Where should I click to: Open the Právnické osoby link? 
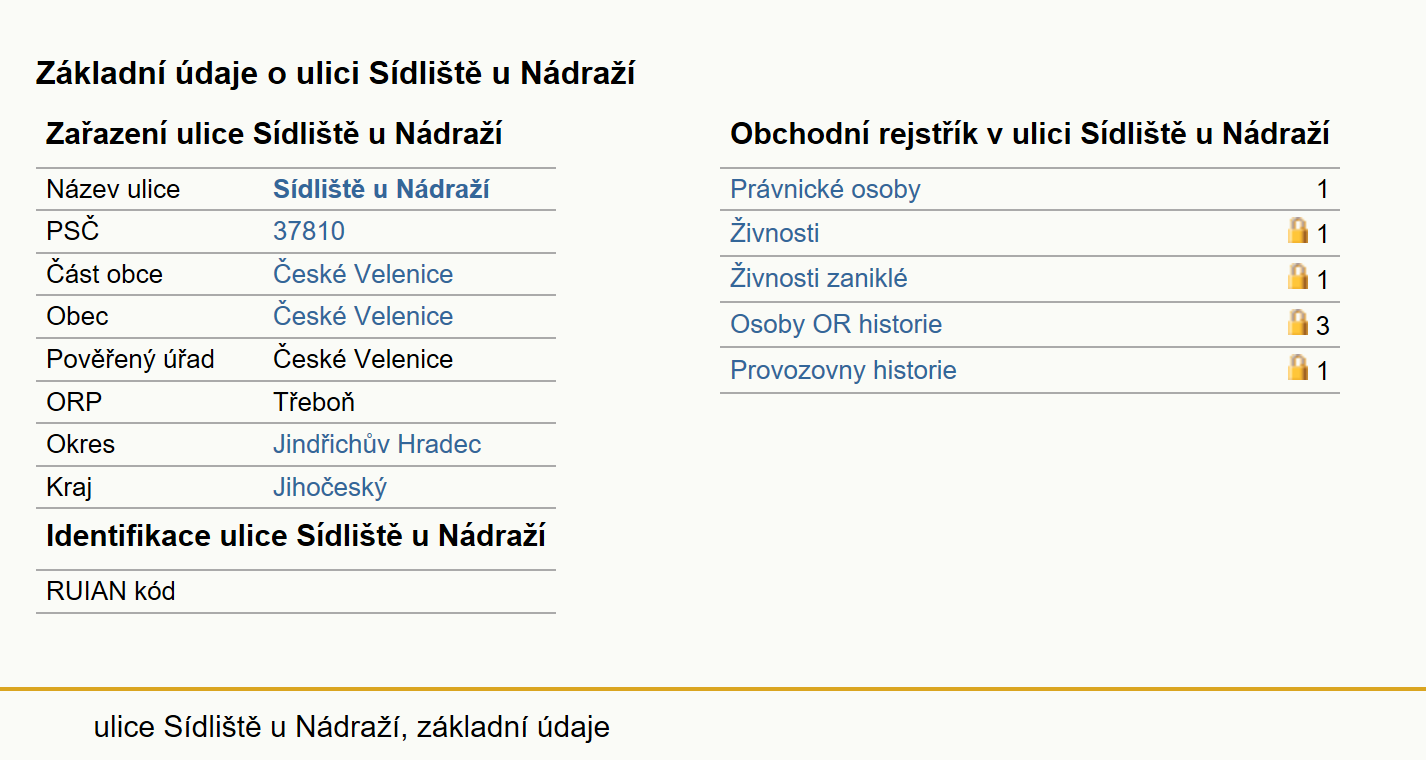coord(825,189)
